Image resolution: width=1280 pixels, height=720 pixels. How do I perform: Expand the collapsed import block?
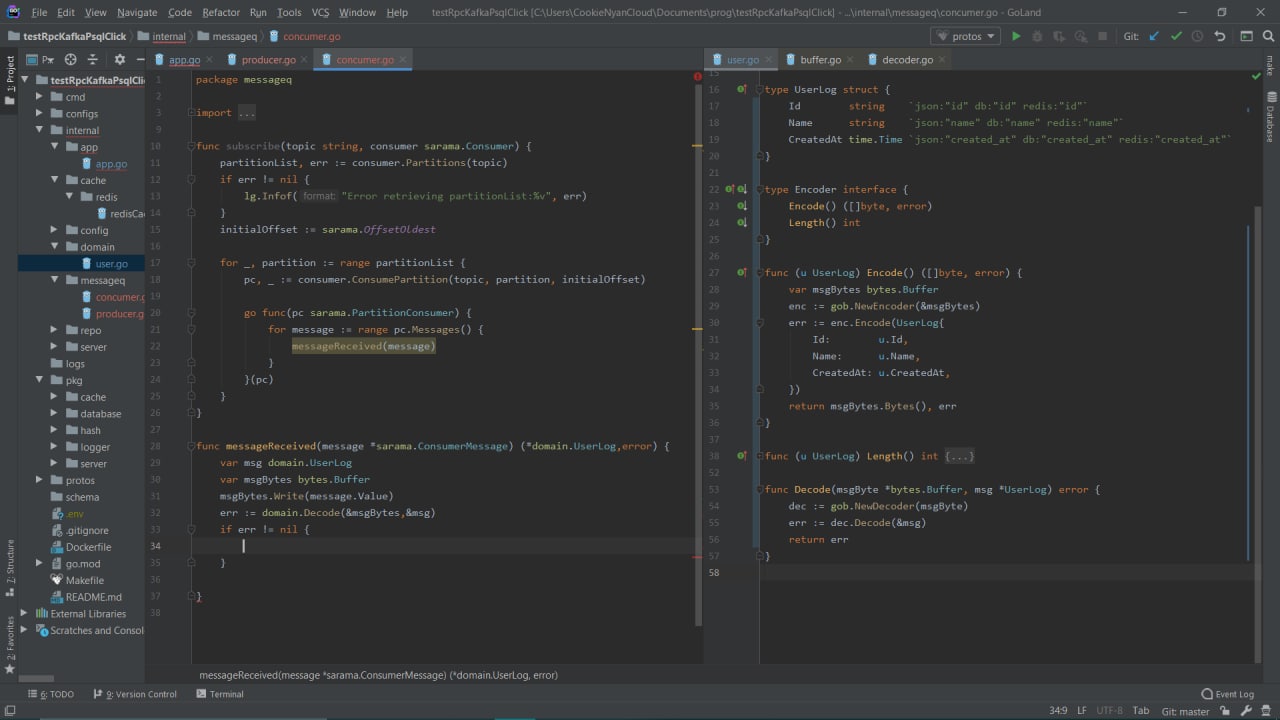tap(246, 113)
